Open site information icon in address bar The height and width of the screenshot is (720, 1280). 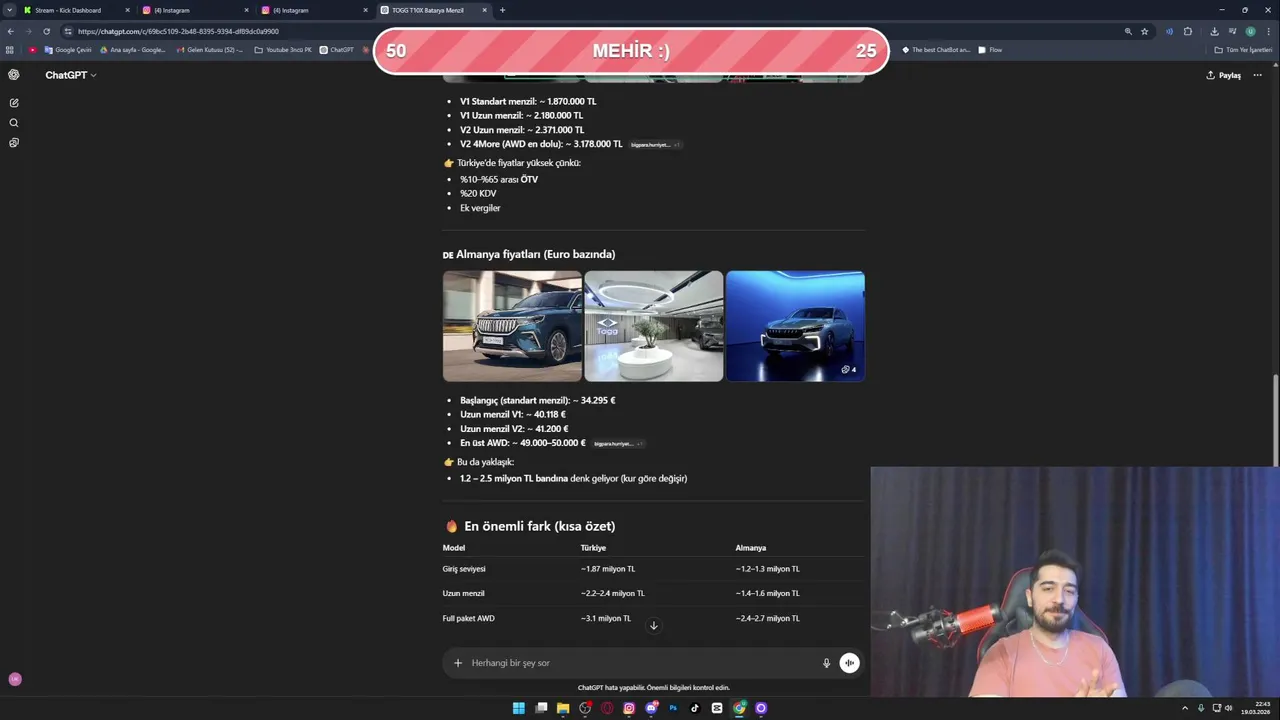68,31
